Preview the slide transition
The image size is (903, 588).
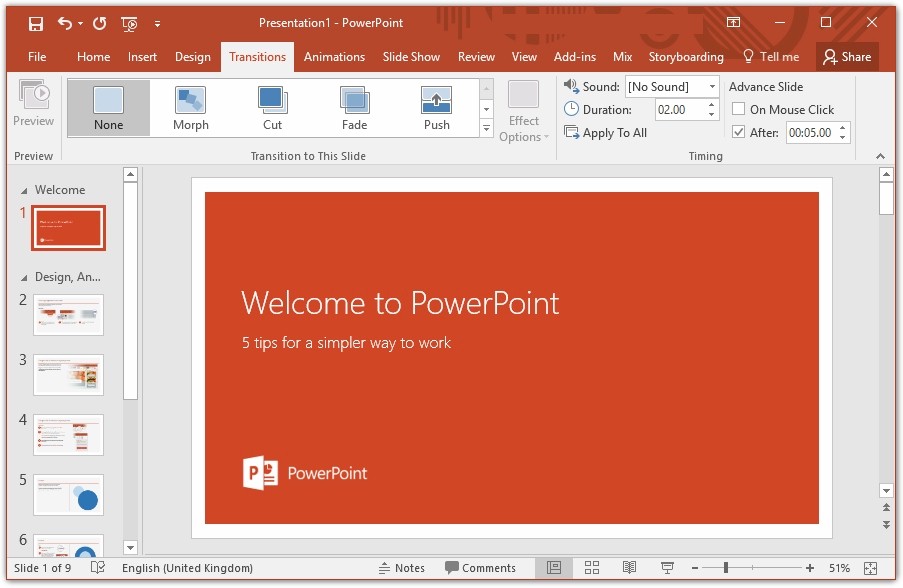pyautogui.click(x=33, y=104)
